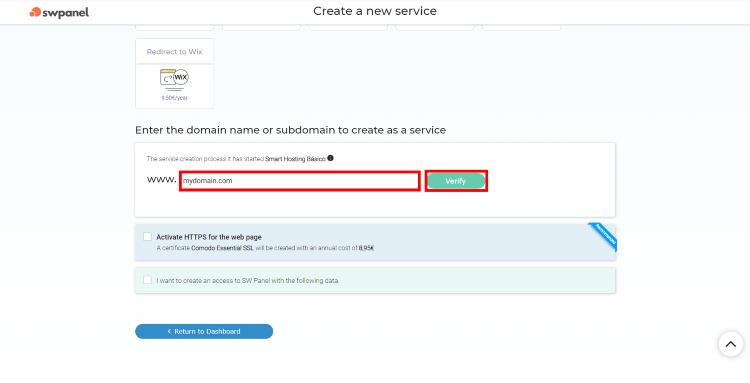
Task: Click the Verify button
Action: click(x=456, y=181)
